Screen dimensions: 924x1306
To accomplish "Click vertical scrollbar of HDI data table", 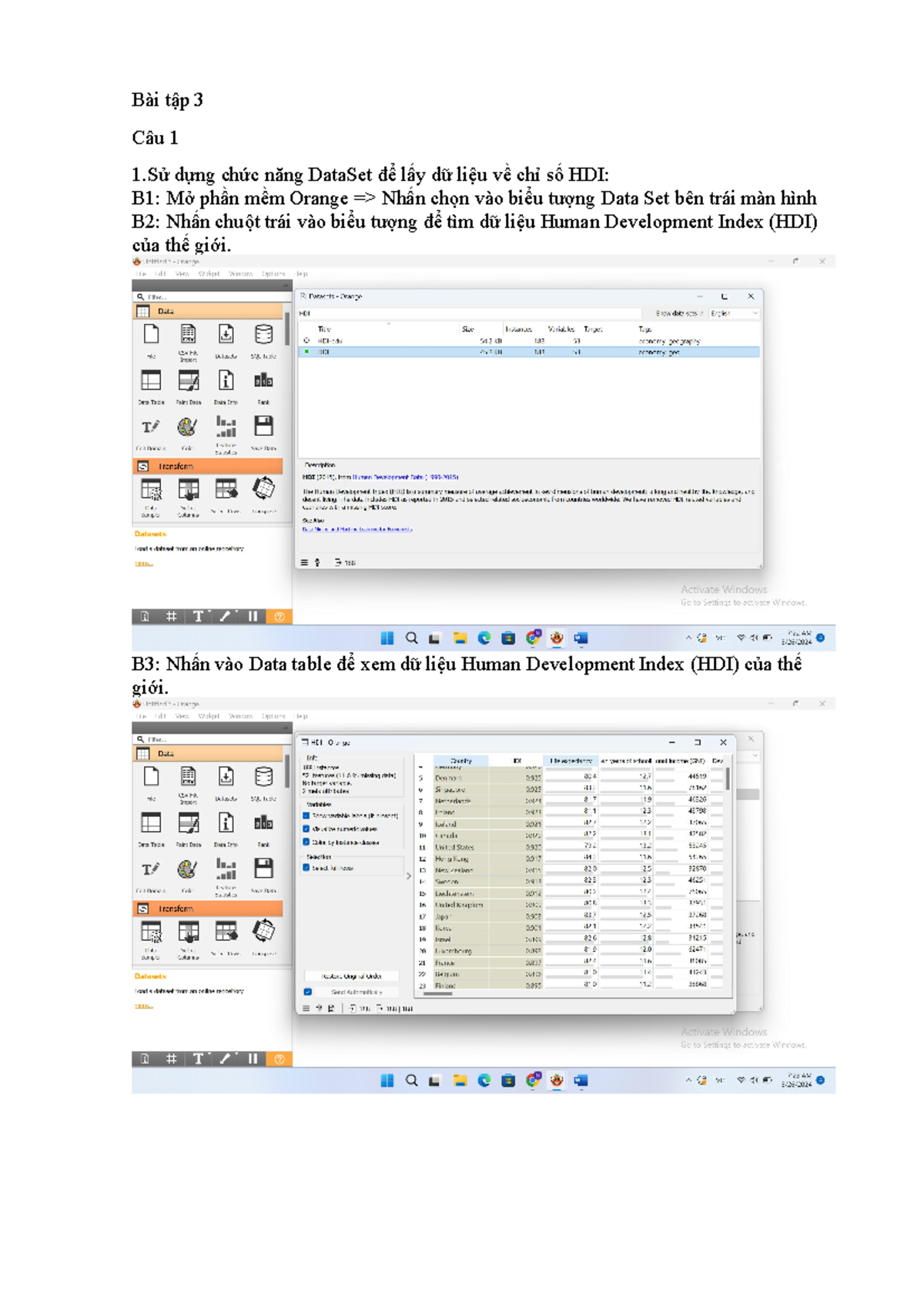I will point(728,779).
